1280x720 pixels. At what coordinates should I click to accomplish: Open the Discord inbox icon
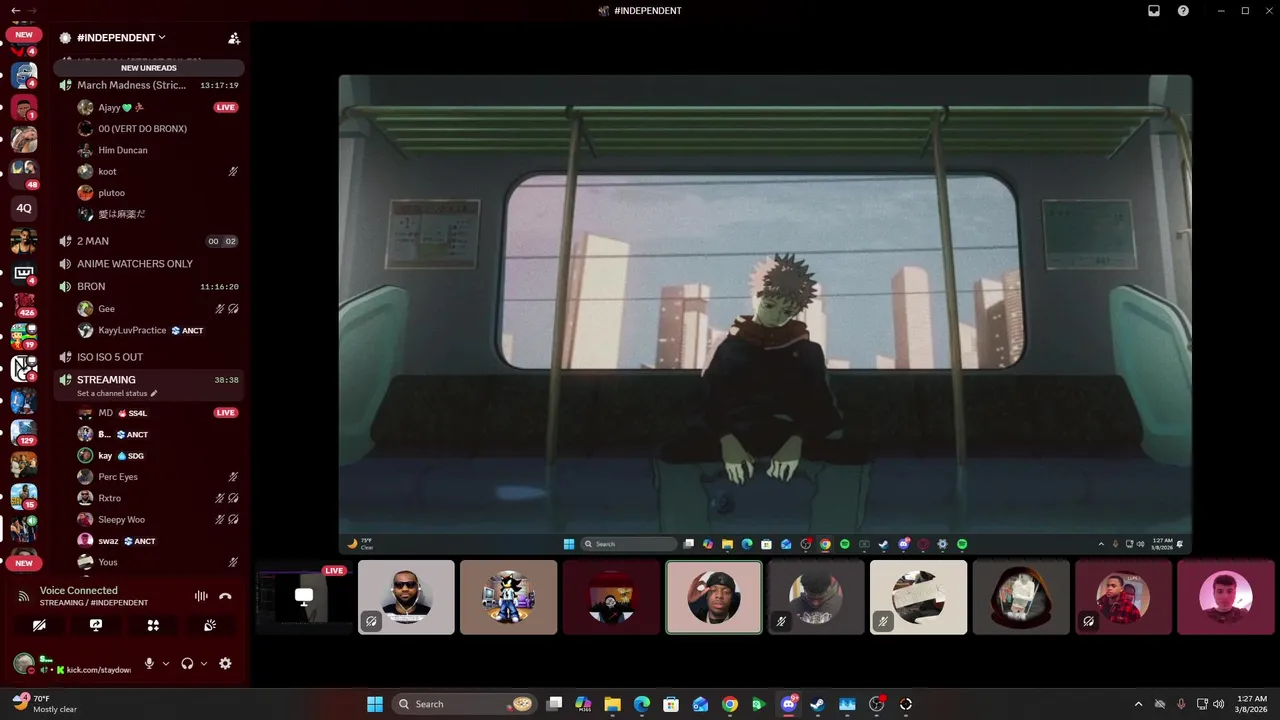(1154, 11)
